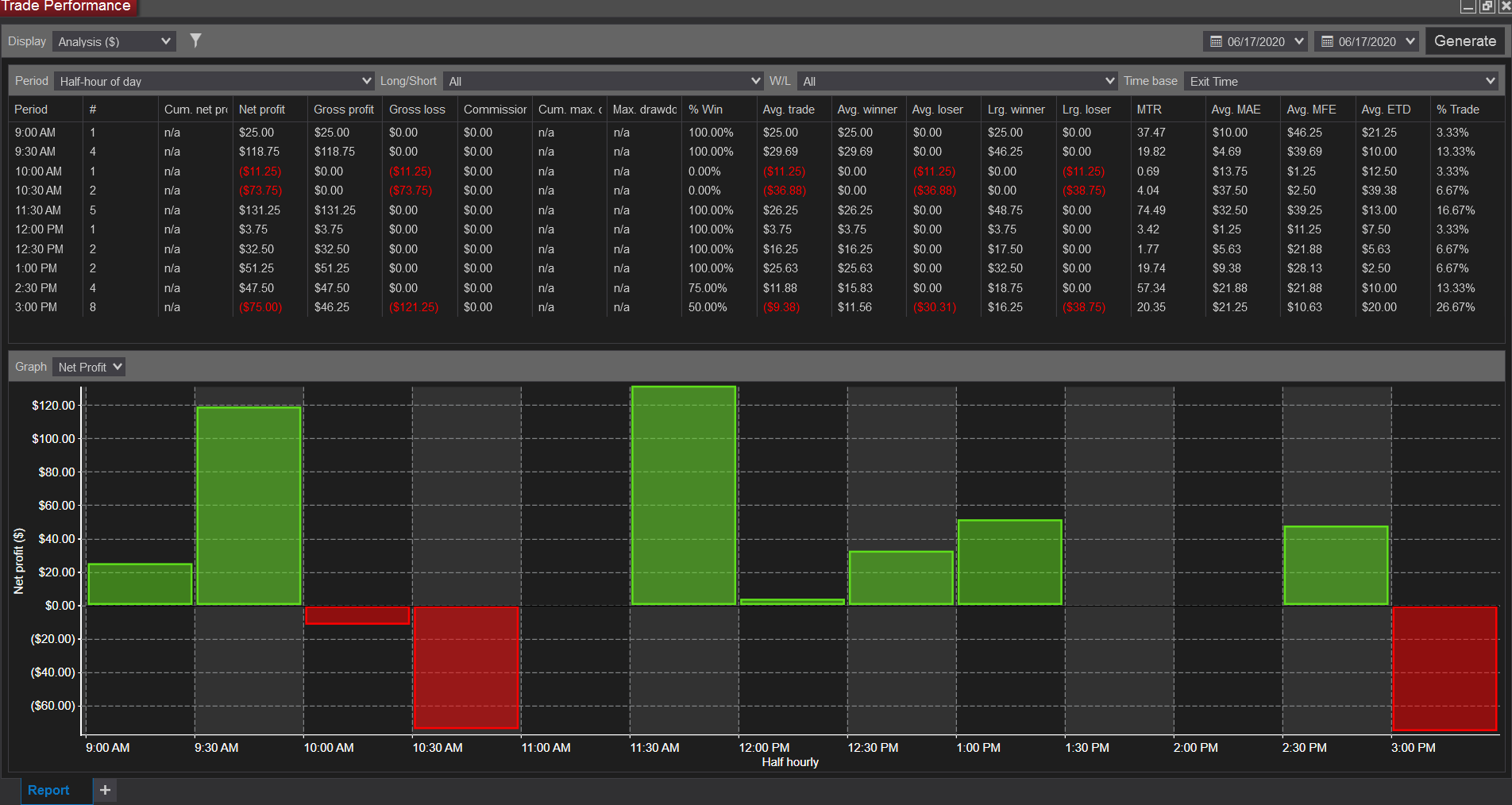
Task: Restore the Trade Performance window
Action: [x=1487, y=6]
